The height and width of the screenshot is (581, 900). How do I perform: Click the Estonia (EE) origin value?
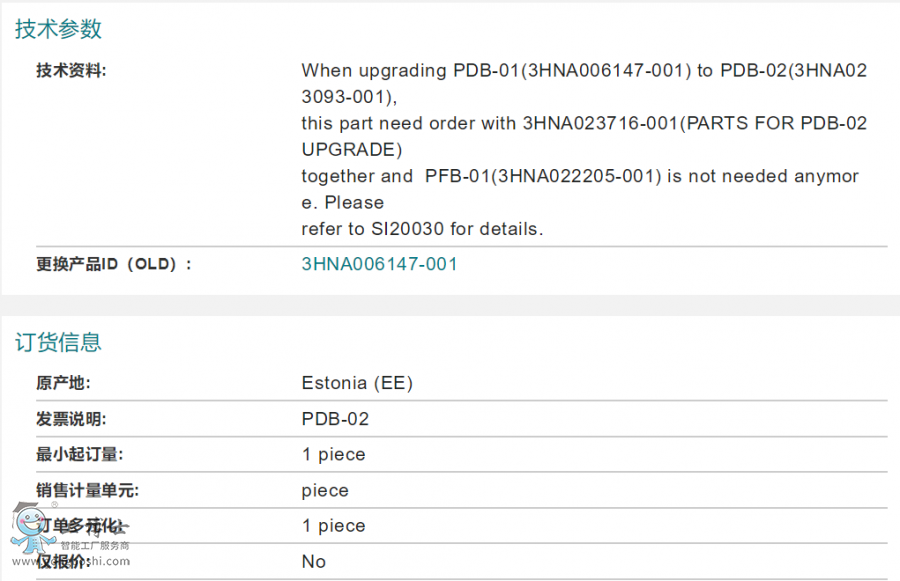(x=357, y=383)
